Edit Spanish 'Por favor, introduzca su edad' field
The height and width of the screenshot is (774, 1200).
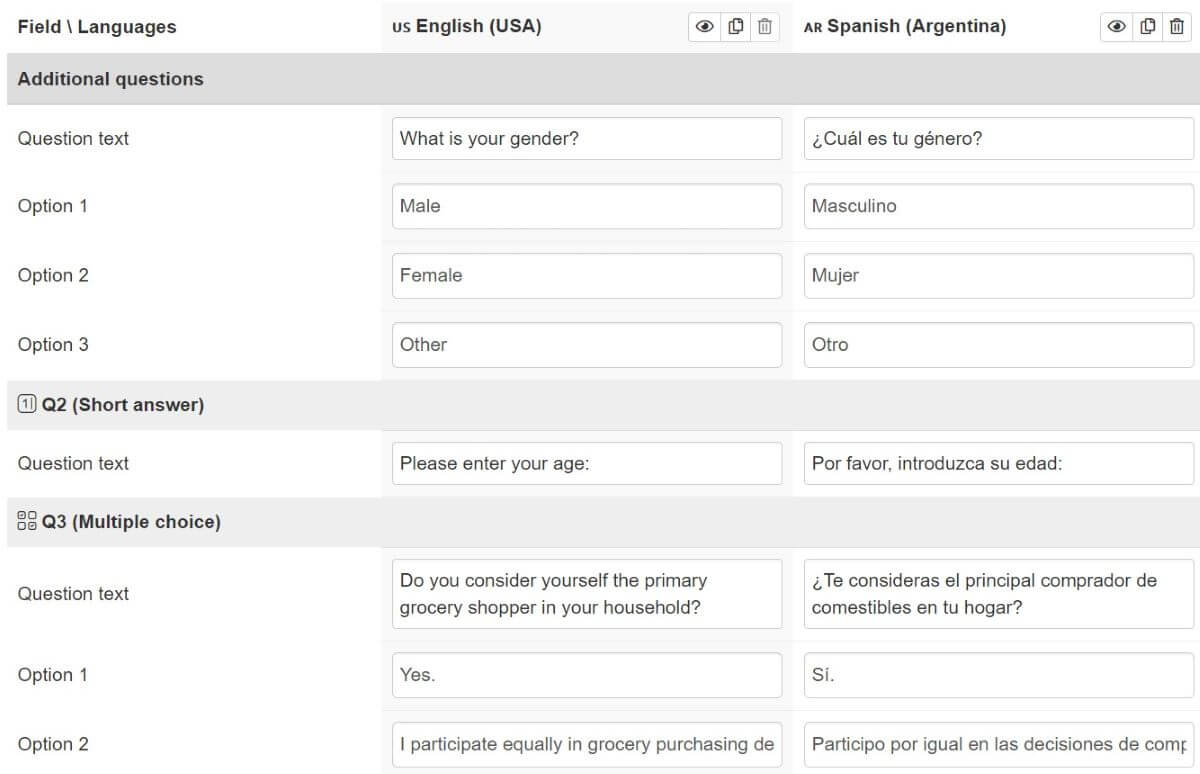pos(998,464)
